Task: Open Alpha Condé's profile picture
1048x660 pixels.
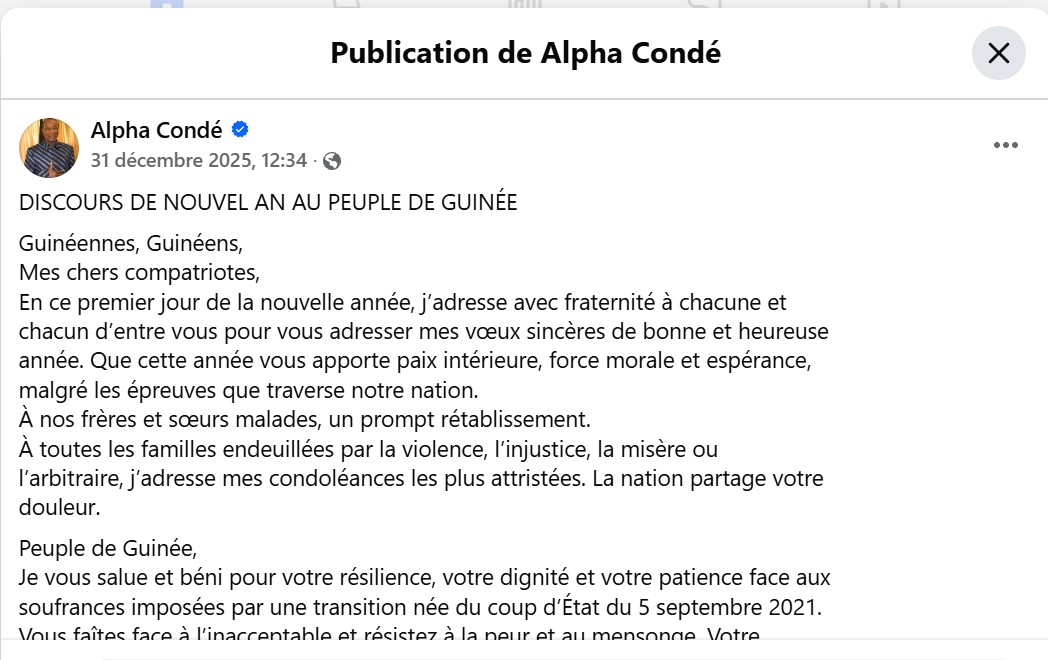Action: (49, 147)
